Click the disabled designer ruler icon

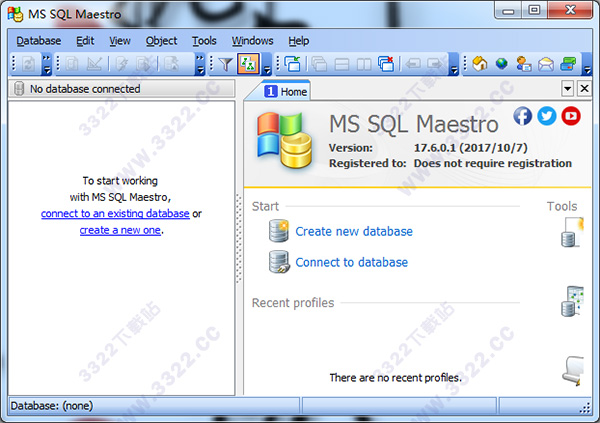[94, 64]
